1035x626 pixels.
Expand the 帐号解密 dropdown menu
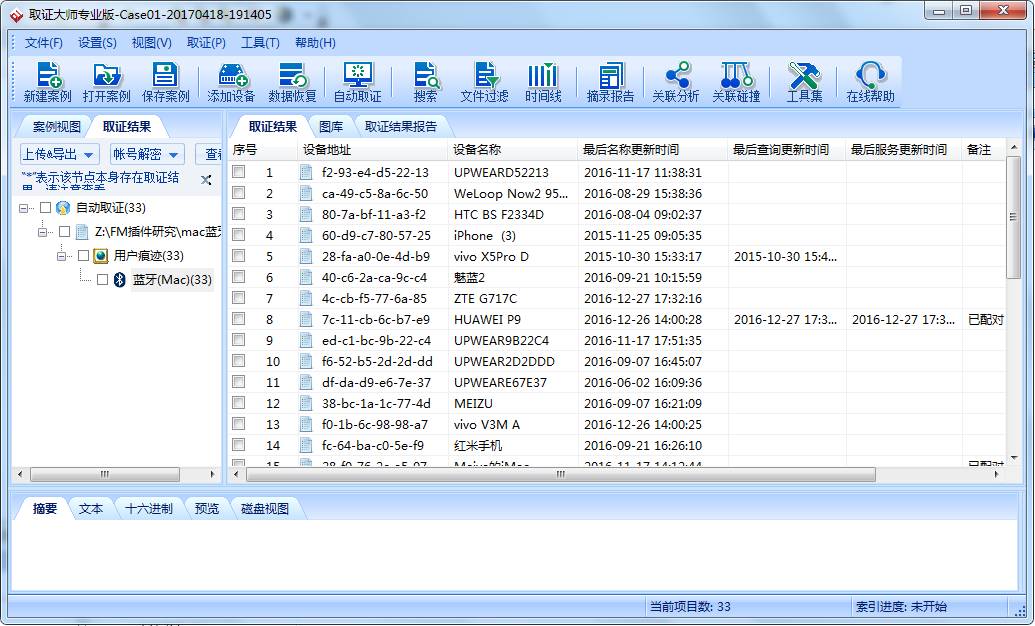click(x=147, y=154)
